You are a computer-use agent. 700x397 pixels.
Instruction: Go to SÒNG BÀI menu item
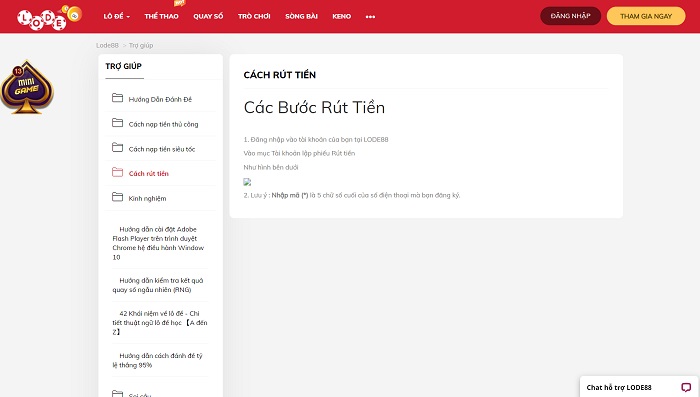(301, 17)
